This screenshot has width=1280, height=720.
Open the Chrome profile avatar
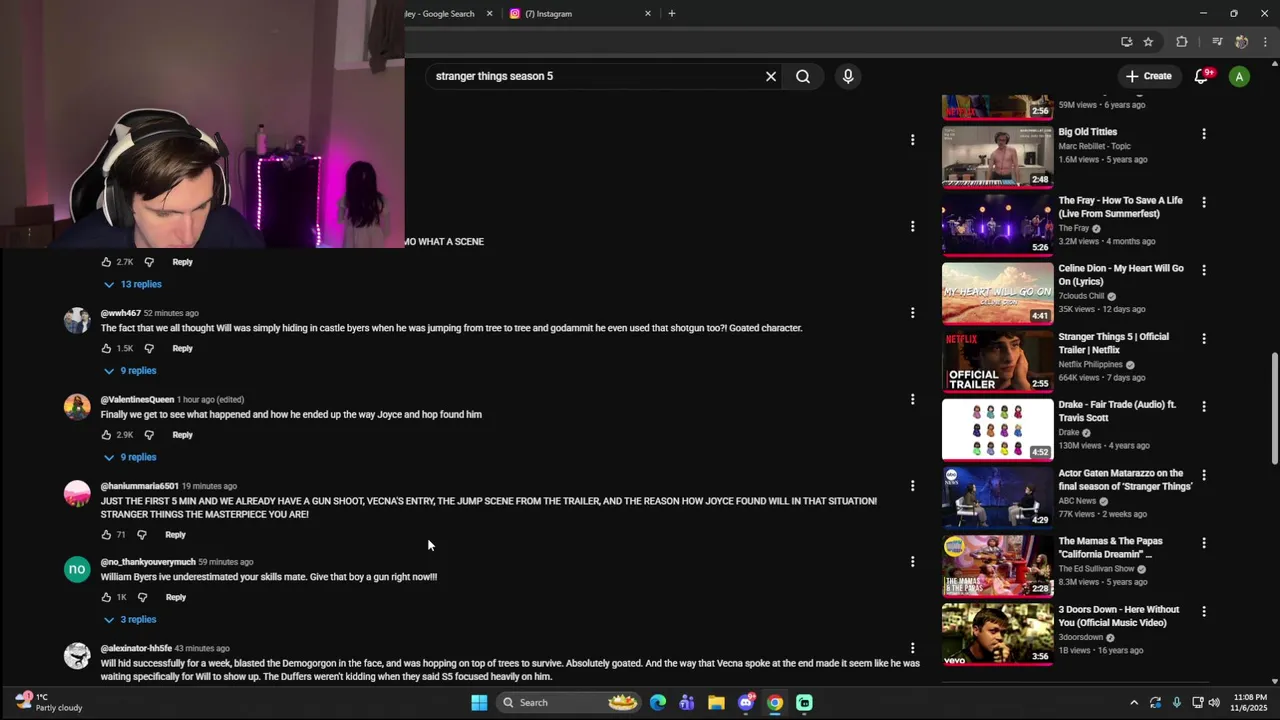[x=1241, y=42]
